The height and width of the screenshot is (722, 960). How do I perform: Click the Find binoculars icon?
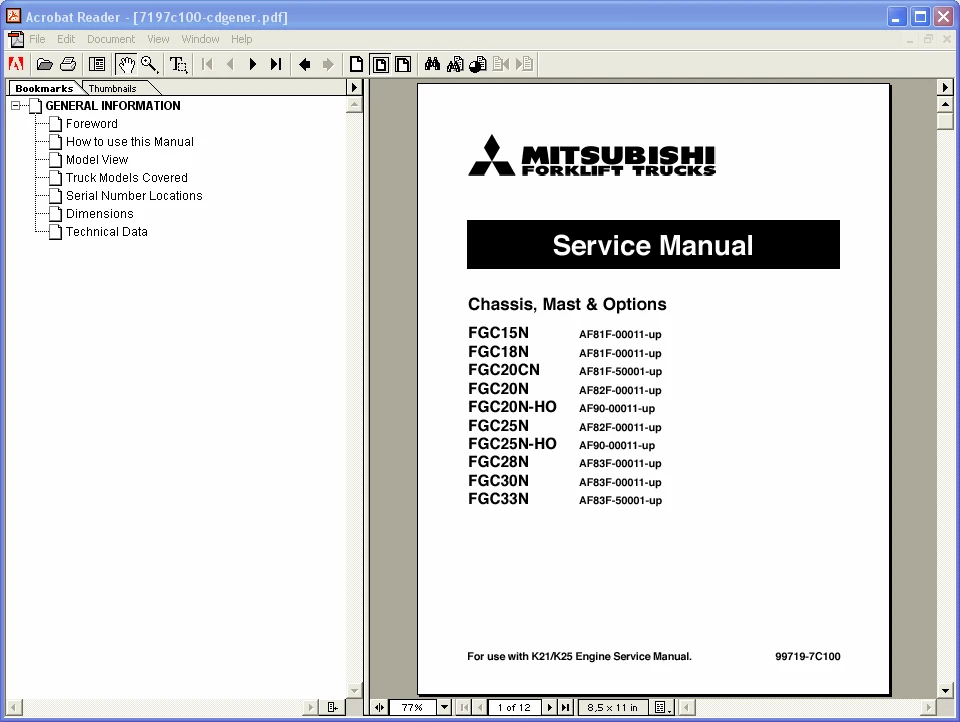pos(432,64)
